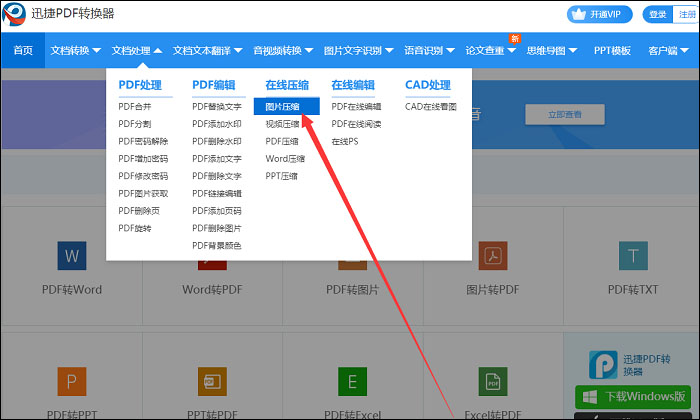700x420 pixels.
Task: Click the PDF处理 column heading
Action: pos(140,85)
